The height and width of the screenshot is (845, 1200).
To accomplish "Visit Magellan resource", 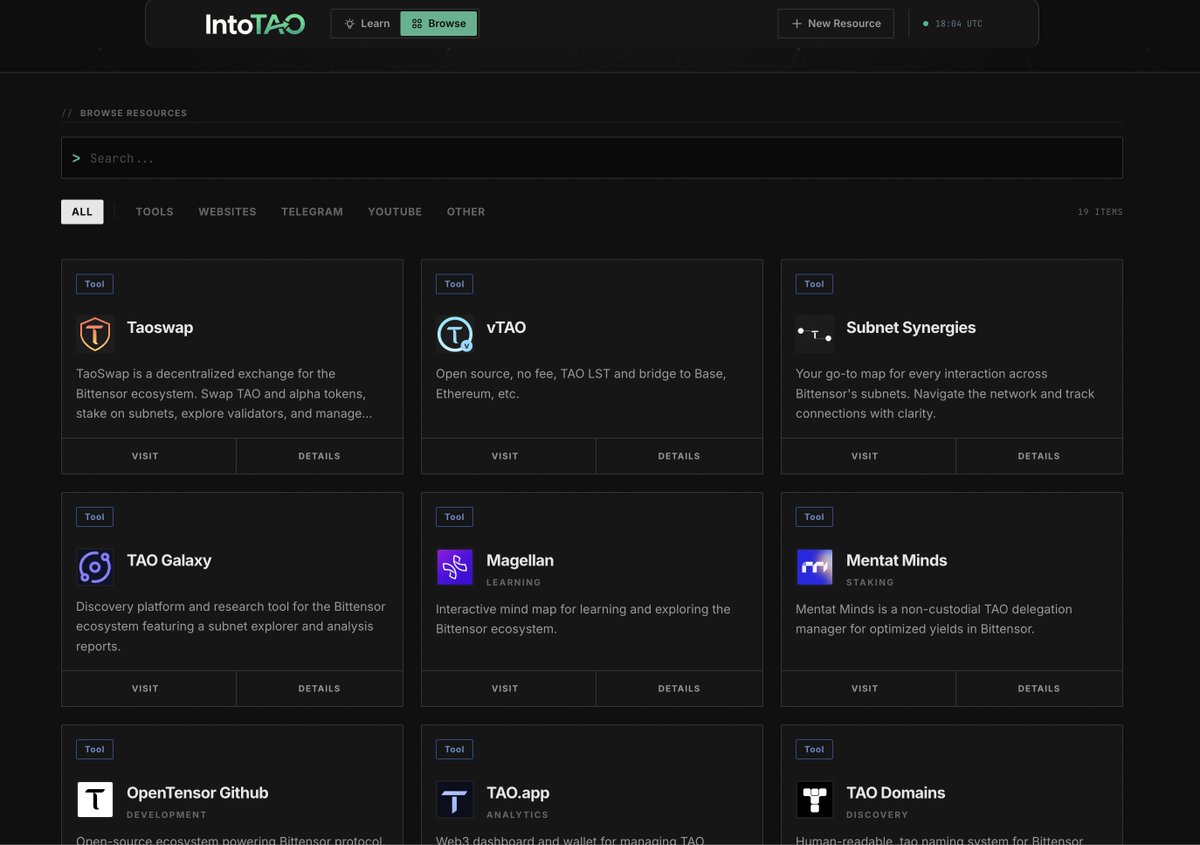I will point(509,688).
